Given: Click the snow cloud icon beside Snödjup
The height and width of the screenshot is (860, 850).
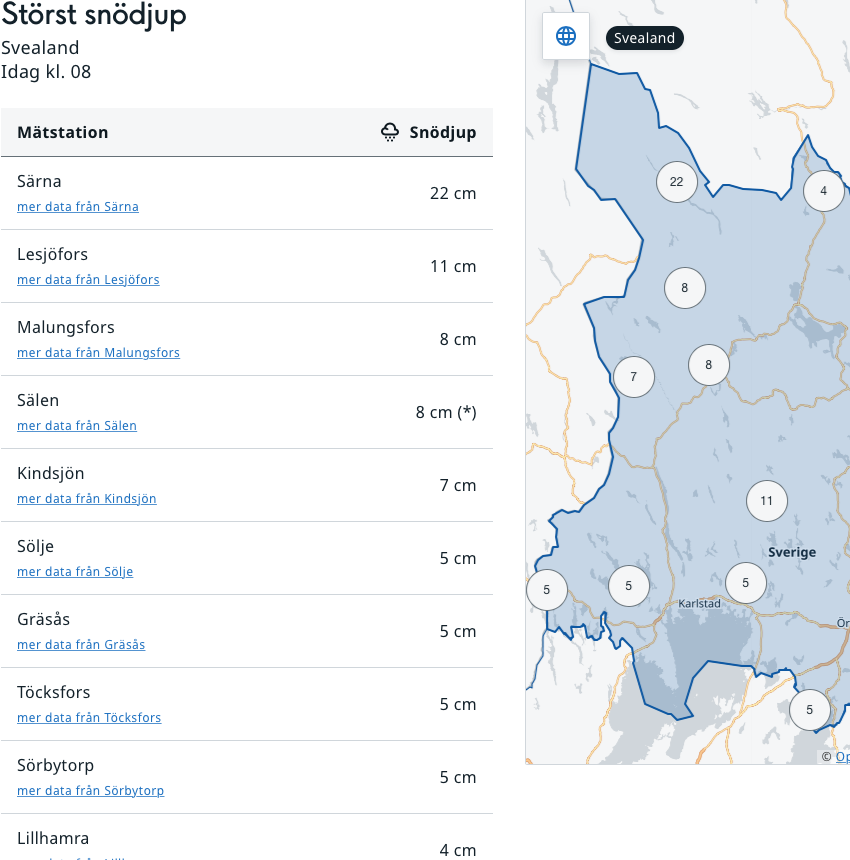Looking at the screenshot, I should 390,132.
